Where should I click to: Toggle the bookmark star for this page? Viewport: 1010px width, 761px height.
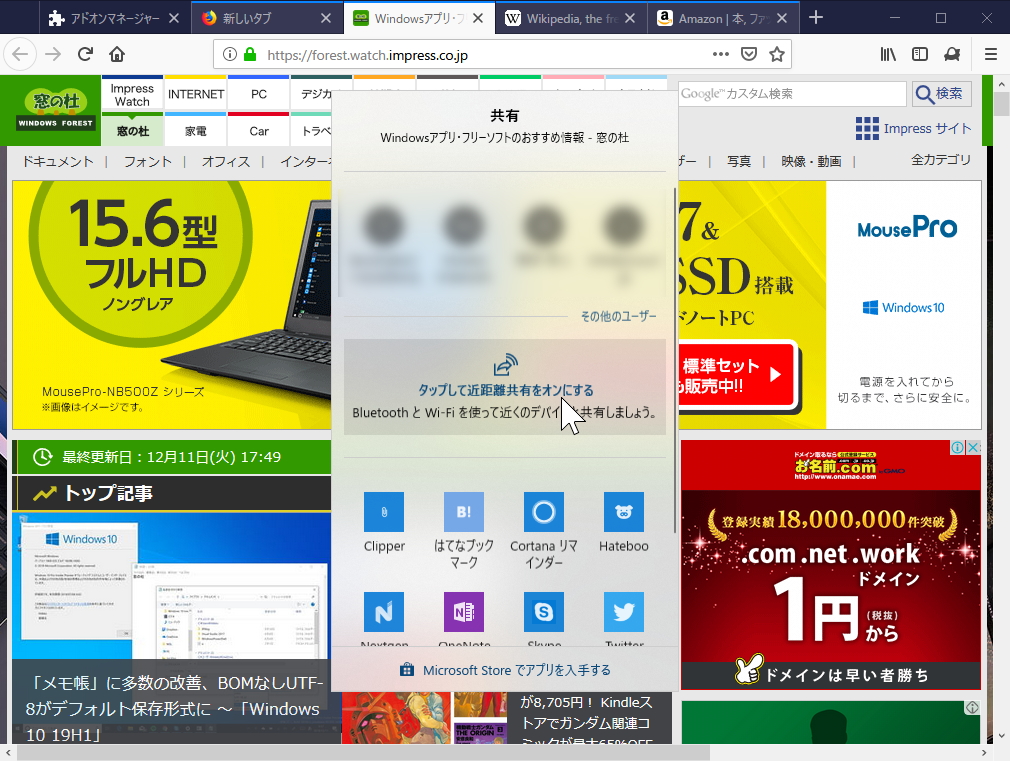(x=777, y=54)
